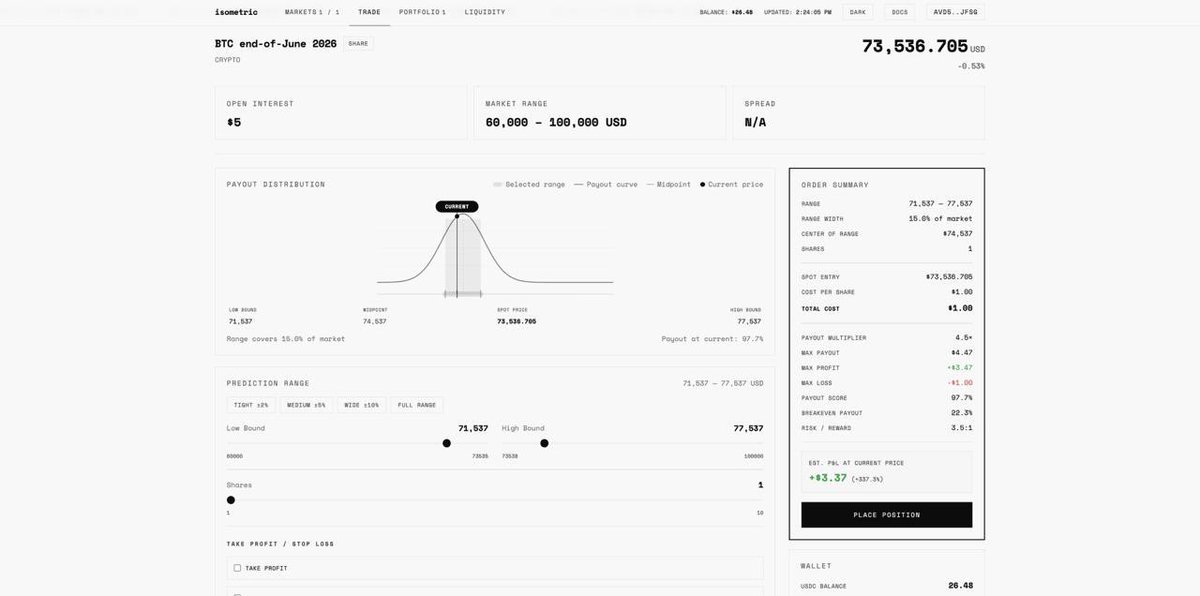Click the Open Interest $5 value
1200x596 pixels.
[234, 122]
